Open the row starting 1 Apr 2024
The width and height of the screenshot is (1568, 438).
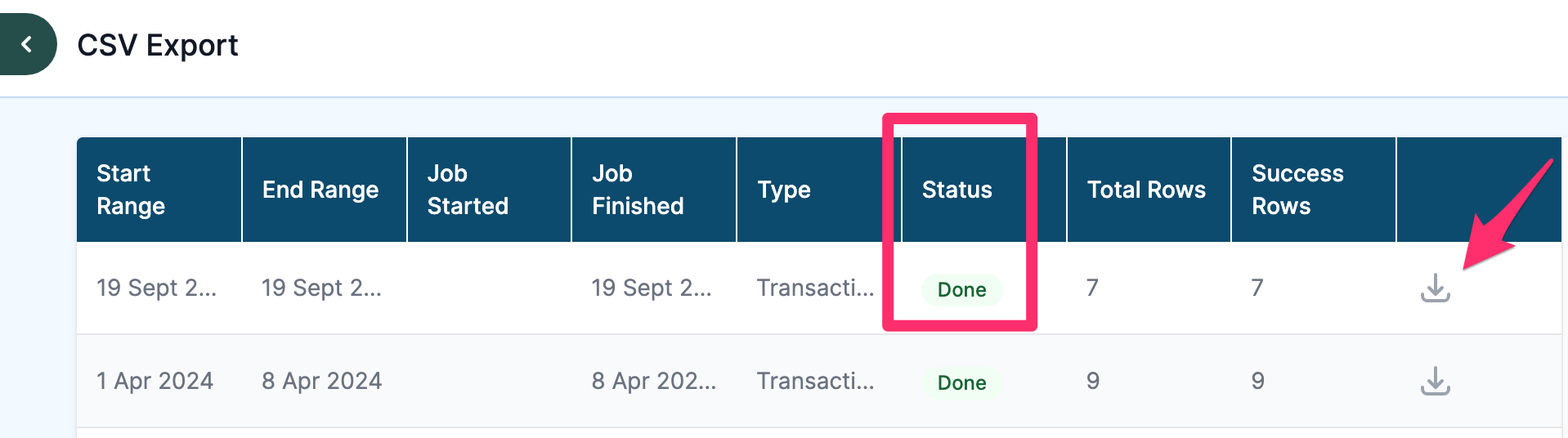point(819,381)
